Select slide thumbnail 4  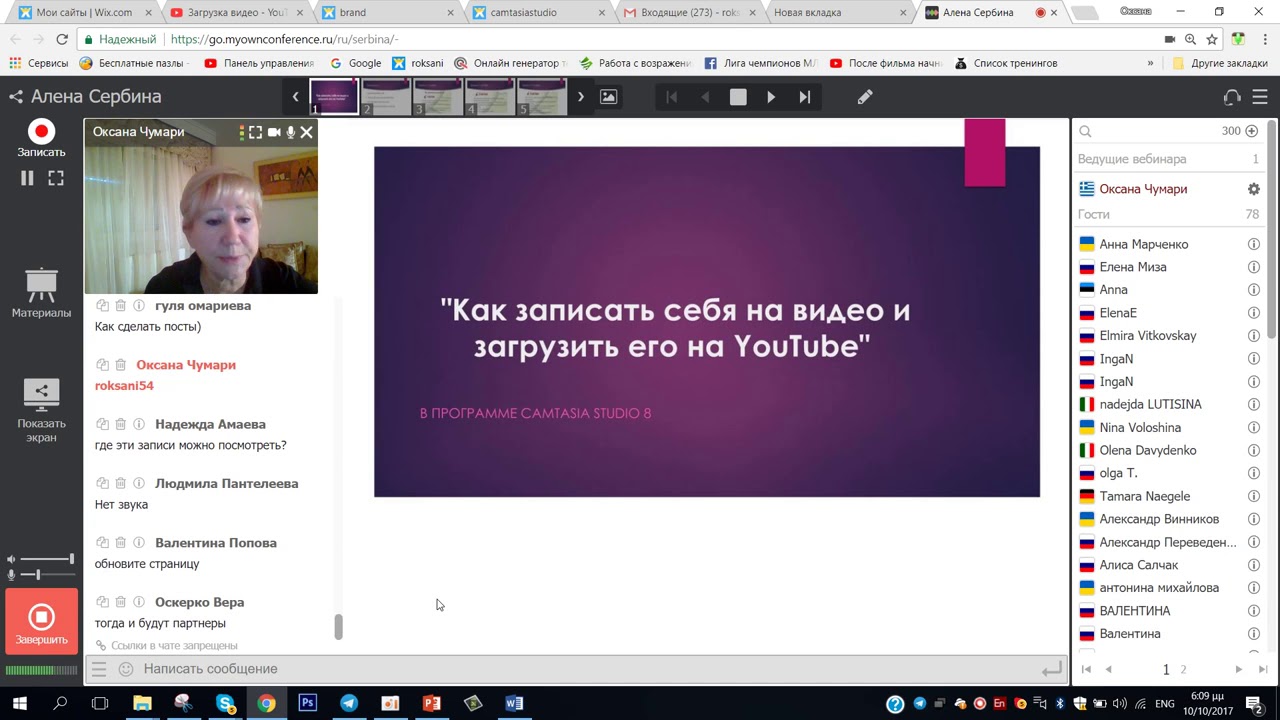point(490,97)
